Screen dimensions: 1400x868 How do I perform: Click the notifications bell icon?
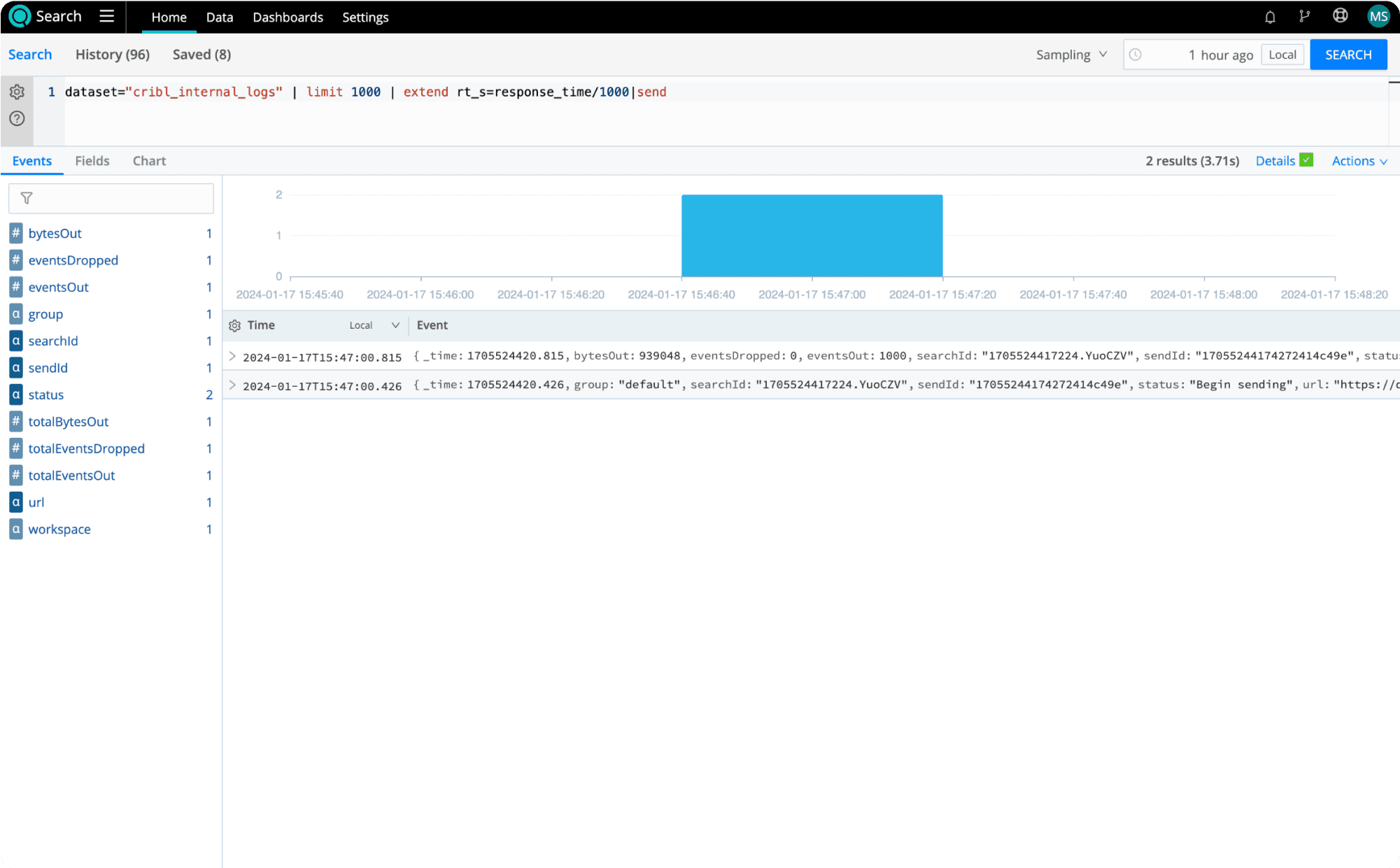point(1270,17)
